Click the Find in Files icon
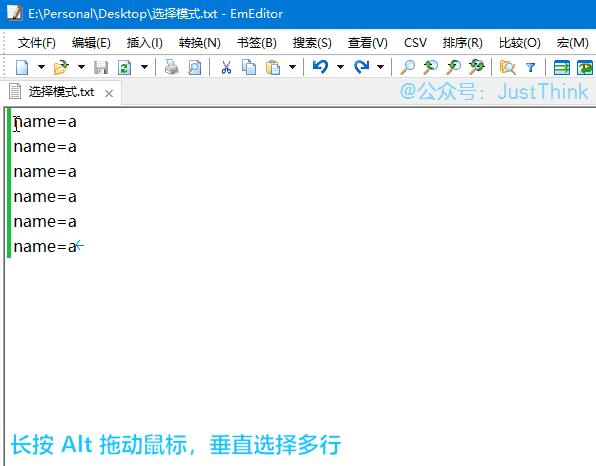596x466 pixels. [x=507, y=68]
